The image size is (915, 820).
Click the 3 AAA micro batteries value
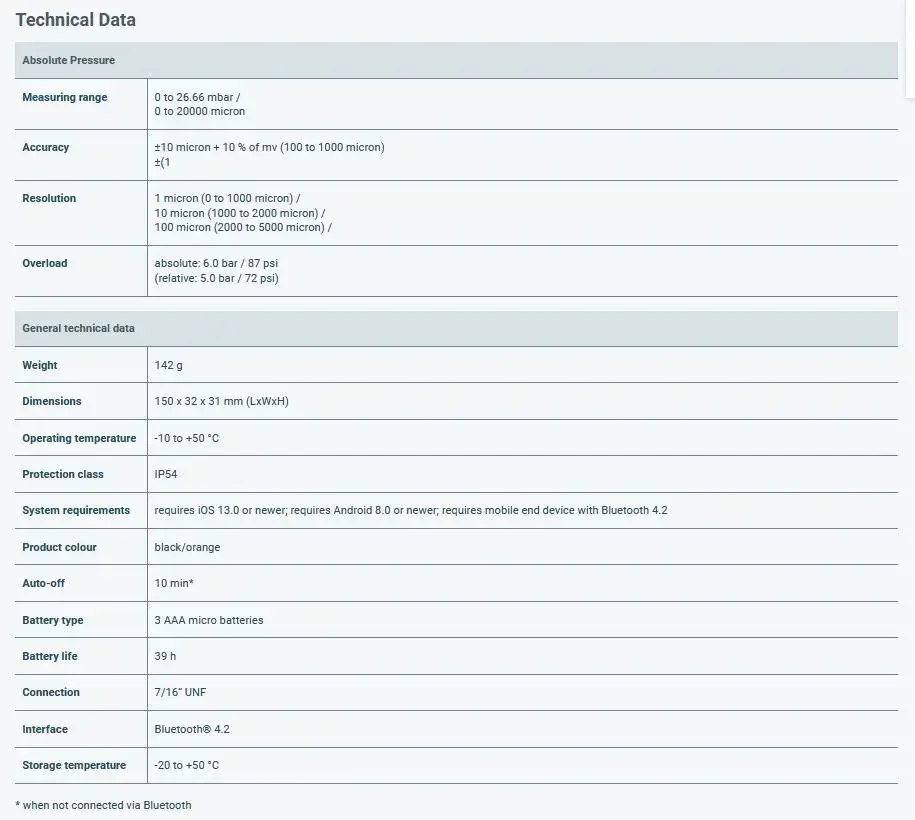click(209, 620)
